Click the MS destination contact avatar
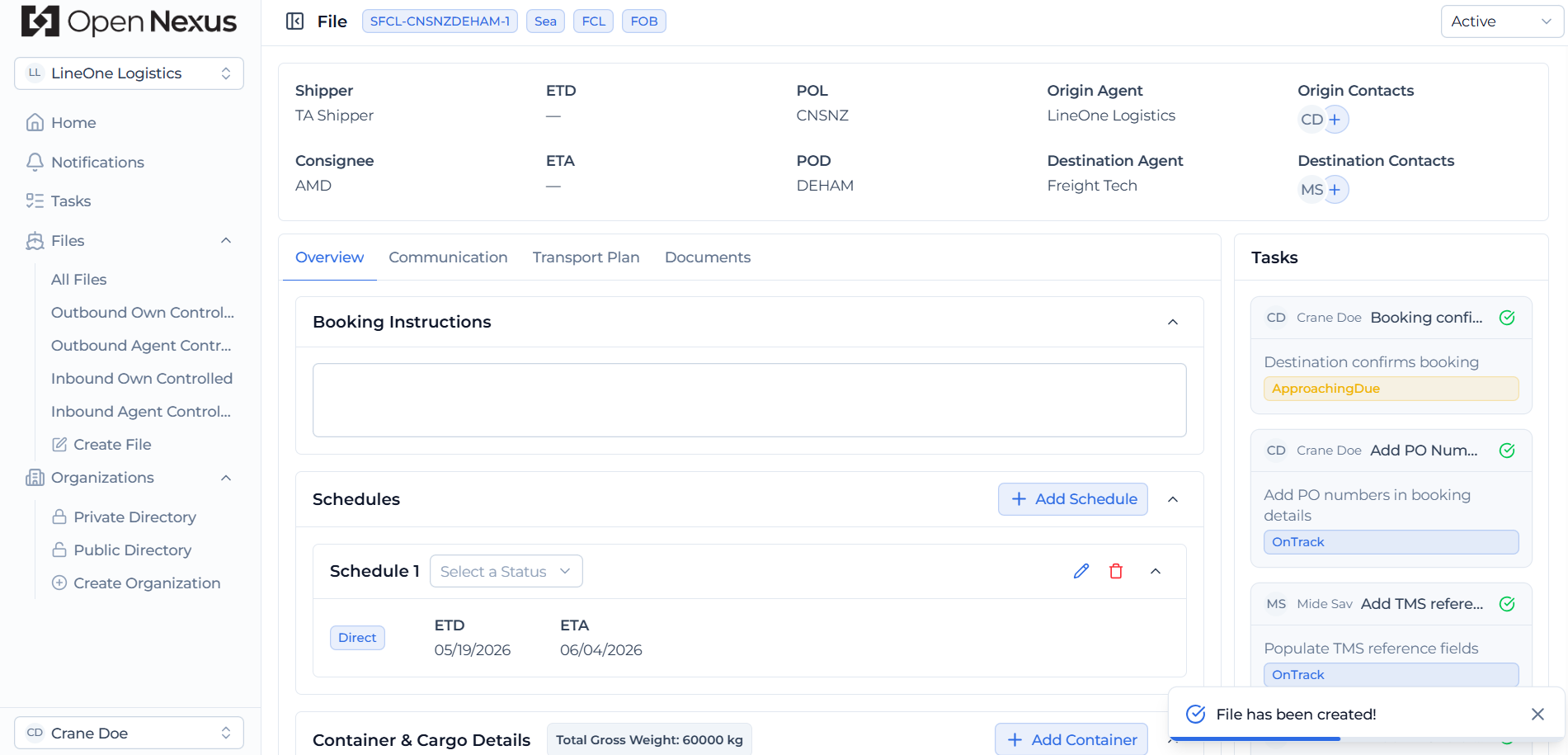The height and width of the screenshot is (755, 1568). pos(1311,190)
